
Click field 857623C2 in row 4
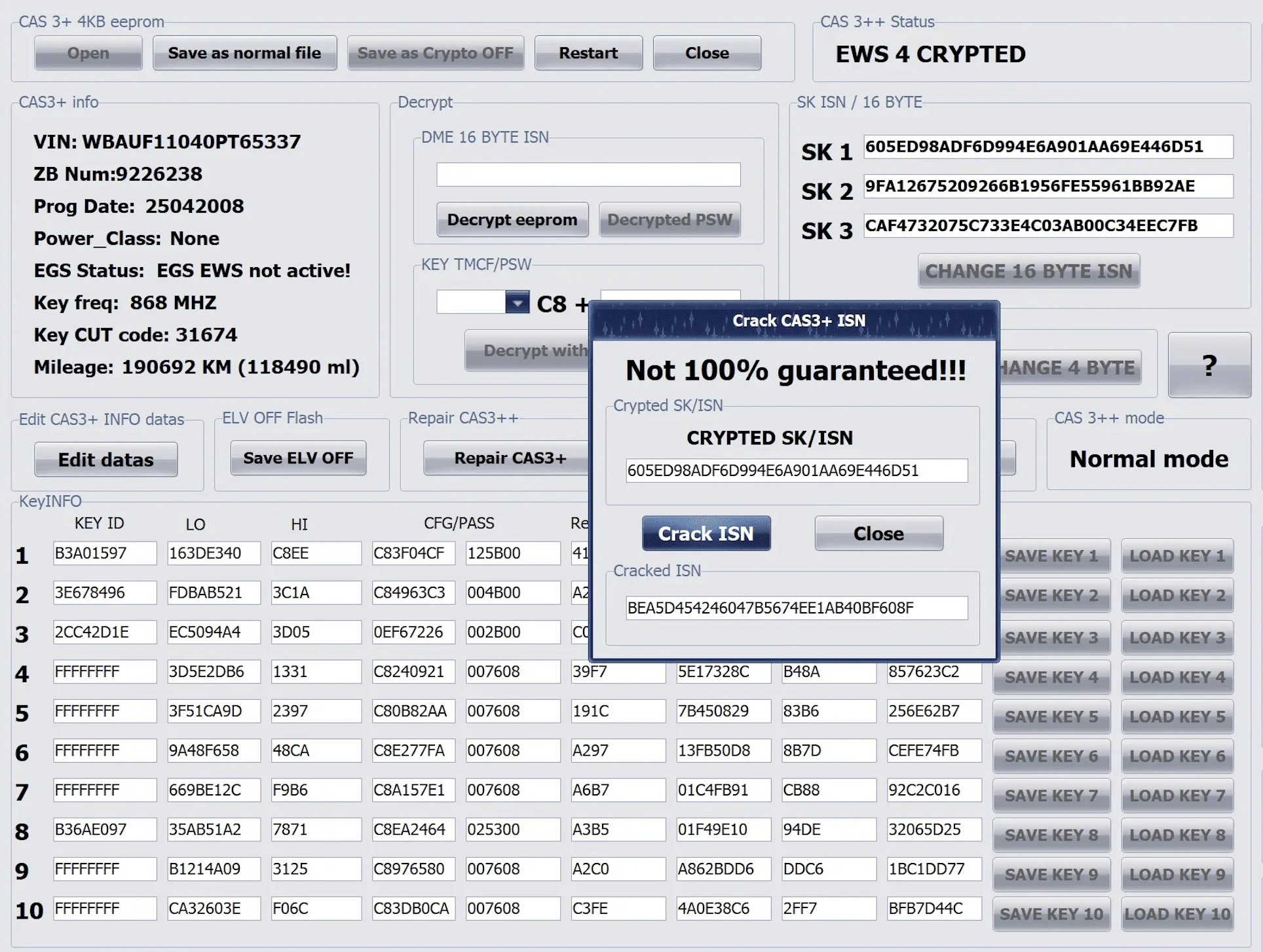click(934, 671)
